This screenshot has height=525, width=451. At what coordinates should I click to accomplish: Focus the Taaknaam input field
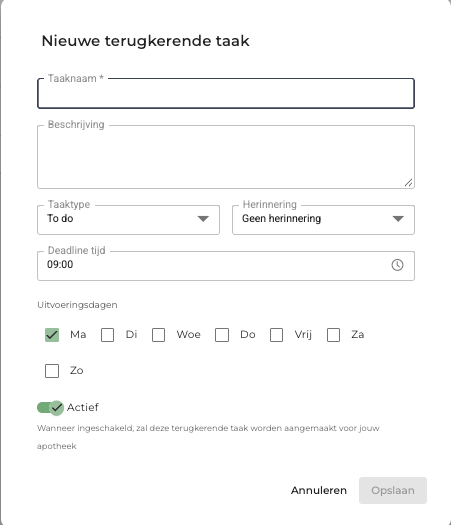tap(226, 93)
